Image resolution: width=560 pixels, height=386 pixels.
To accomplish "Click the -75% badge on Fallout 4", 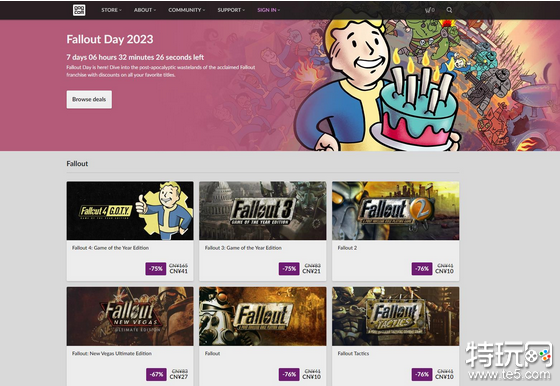I will coord(156,269).
